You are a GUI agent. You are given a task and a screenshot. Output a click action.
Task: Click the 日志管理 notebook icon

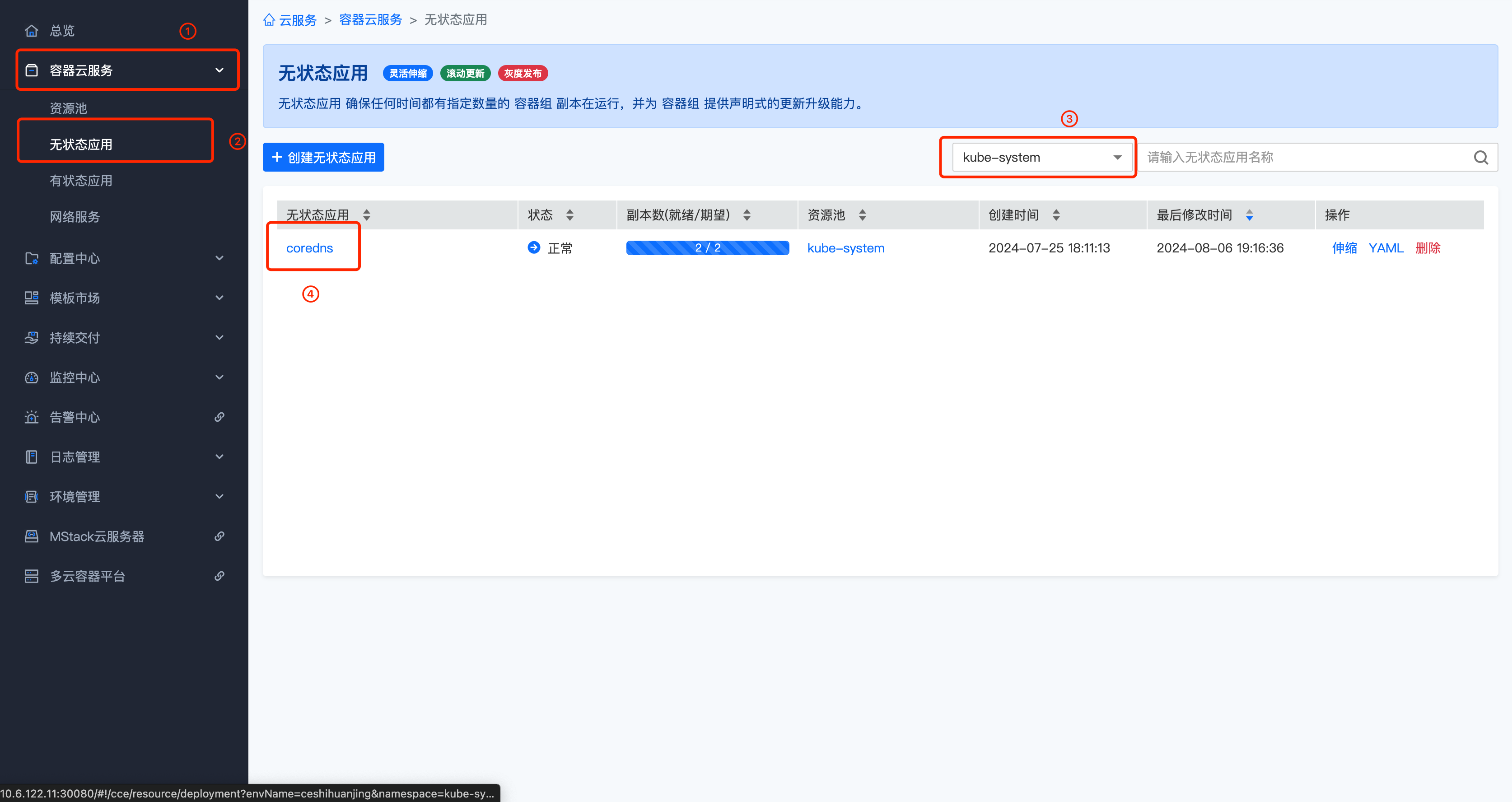pos(32,457)
